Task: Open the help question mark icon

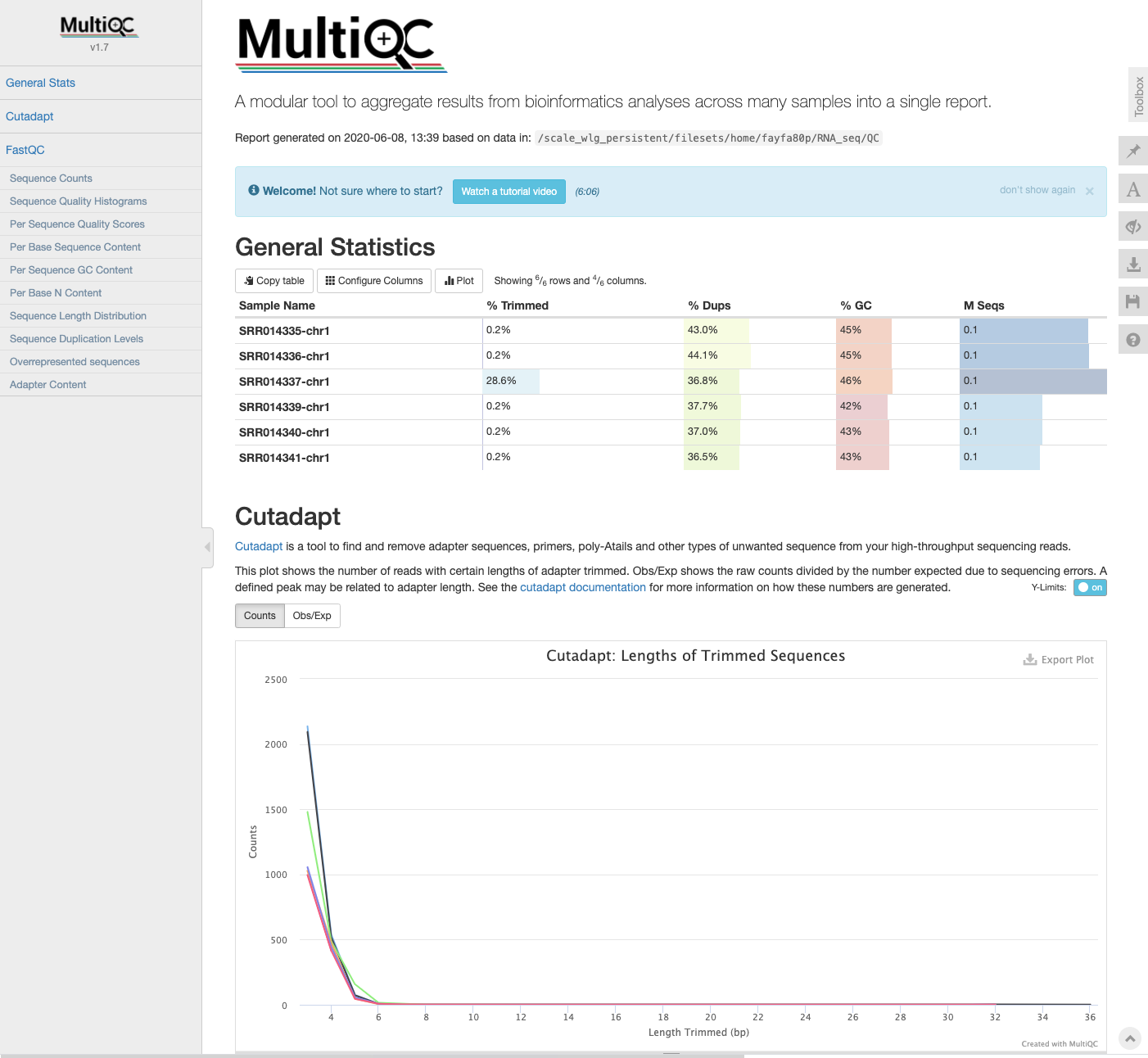Action: coord(1133,340)
